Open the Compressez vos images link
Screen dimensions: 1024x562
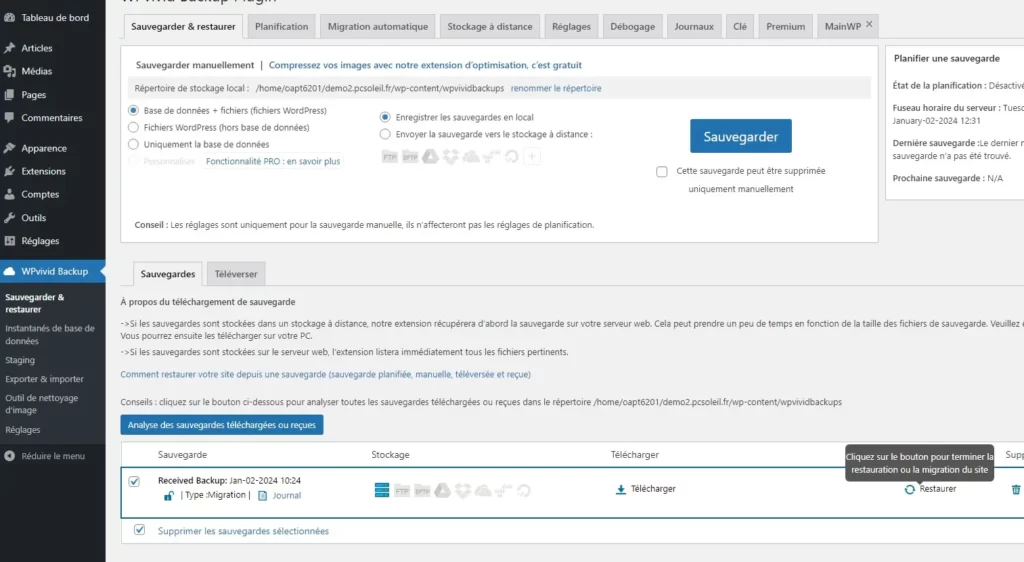425,65
